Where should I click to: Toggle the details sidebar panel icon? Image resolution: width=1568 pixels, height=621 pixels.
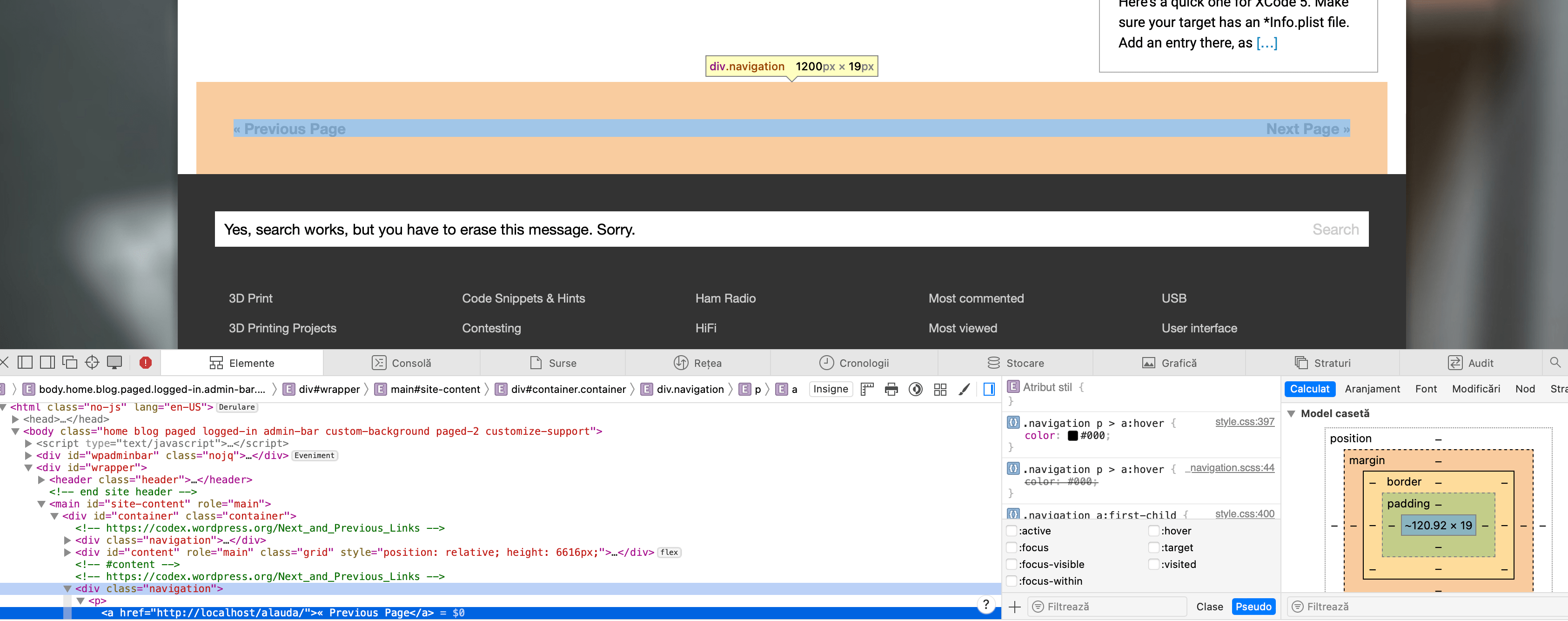pyautogui.click(x=989, y=389)
